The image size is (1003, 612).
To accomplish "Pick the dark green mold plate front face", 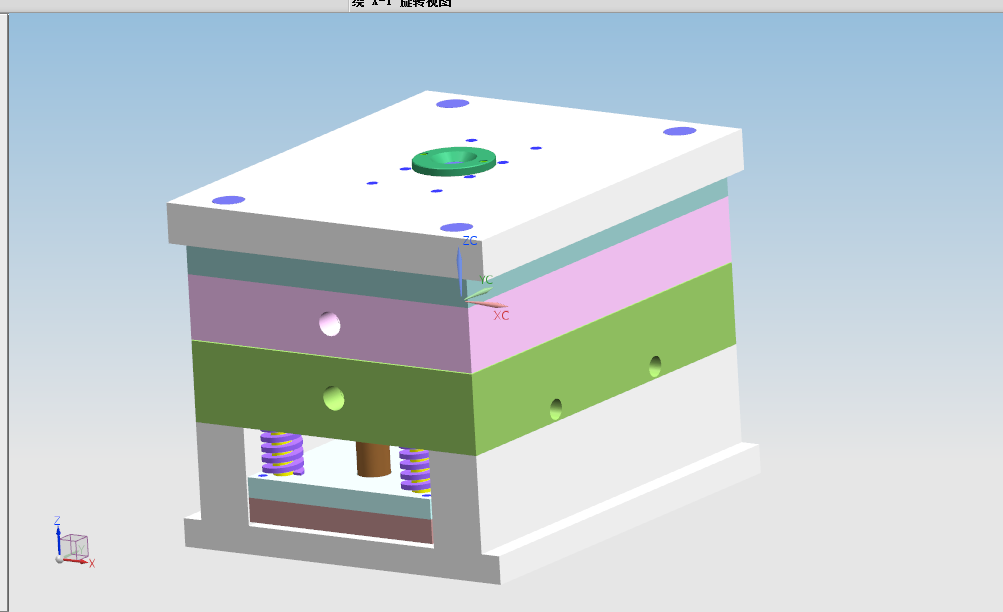I will [x=333, y=396].
